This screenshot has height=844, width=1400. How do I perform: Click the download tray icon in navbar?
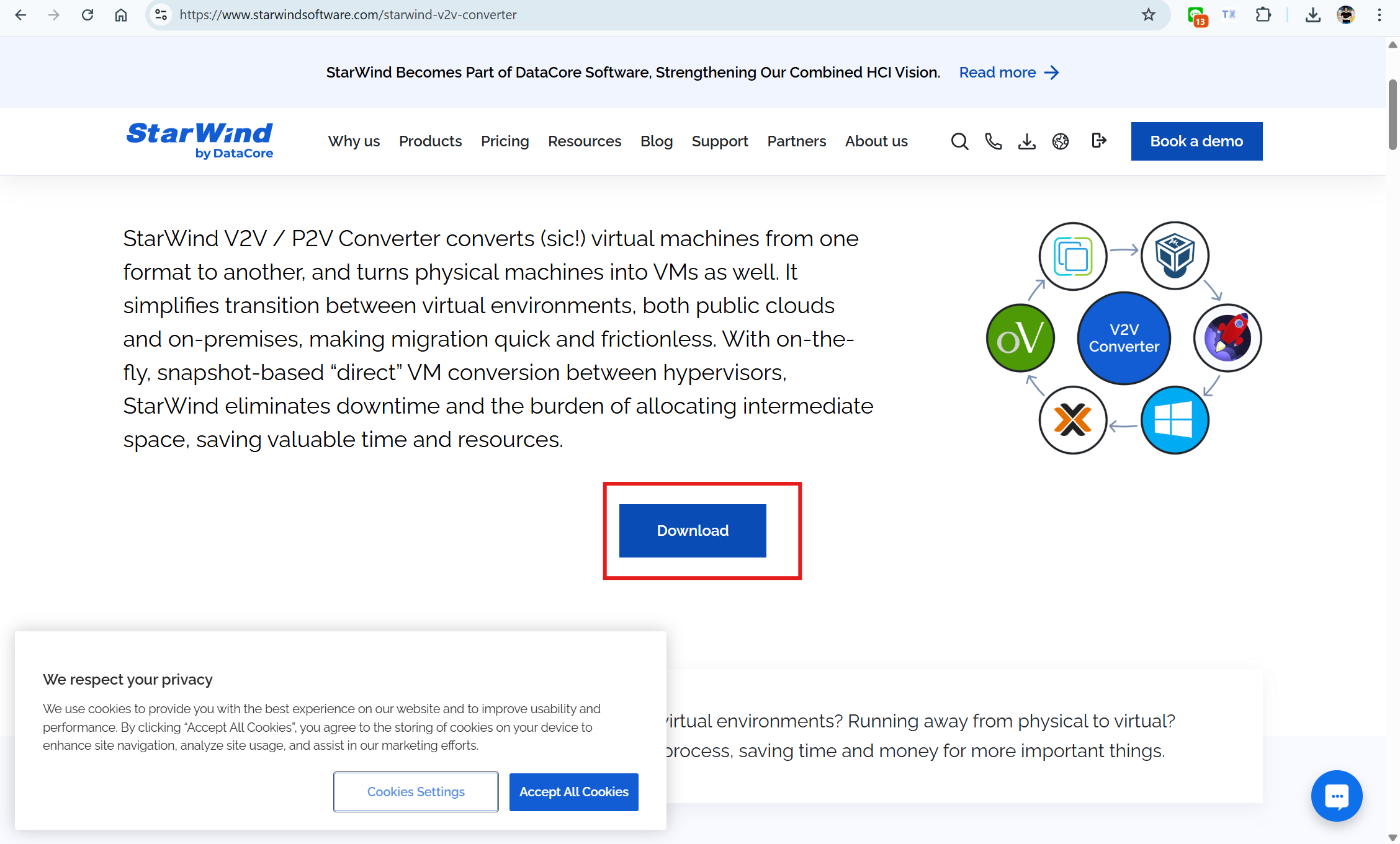tap(1027, 141)
